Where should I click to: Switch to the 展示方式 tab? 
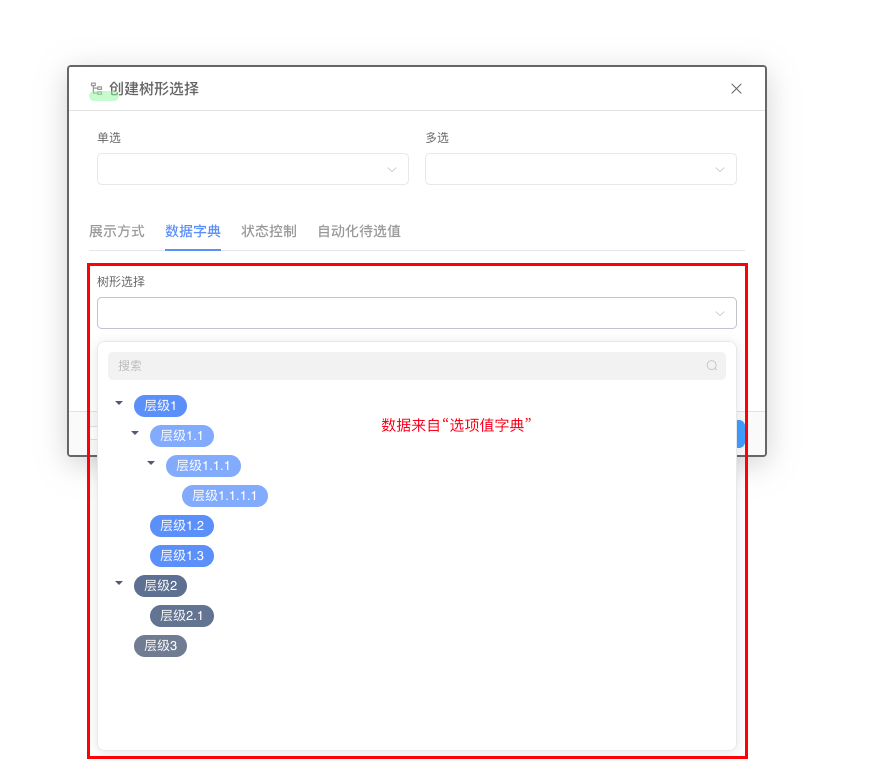click(116, 231)
